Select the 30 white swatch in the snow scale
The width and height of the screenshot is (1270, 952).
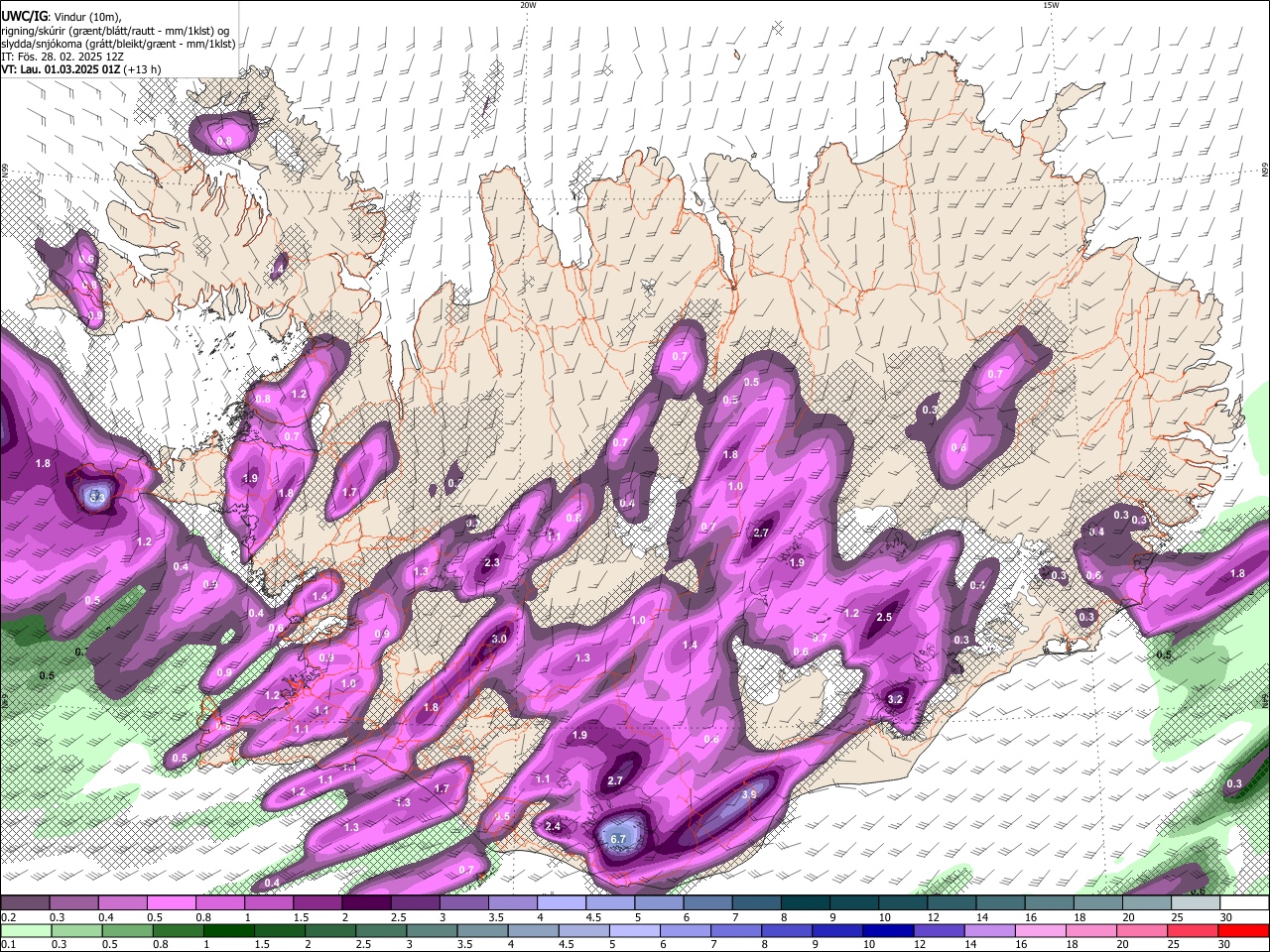click(1244, 903)
